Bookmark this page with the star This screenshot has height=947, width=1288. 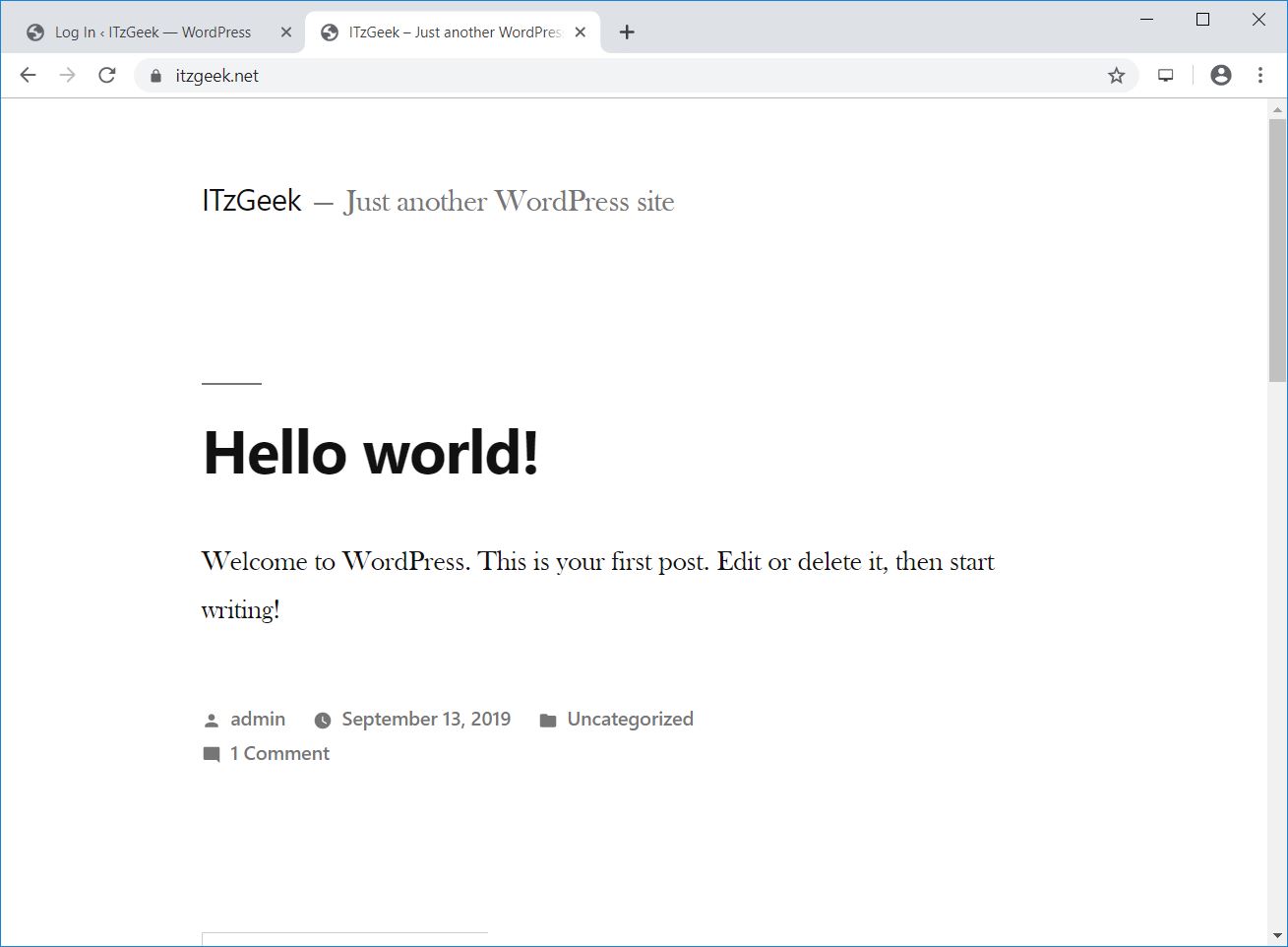[1116, 76]
